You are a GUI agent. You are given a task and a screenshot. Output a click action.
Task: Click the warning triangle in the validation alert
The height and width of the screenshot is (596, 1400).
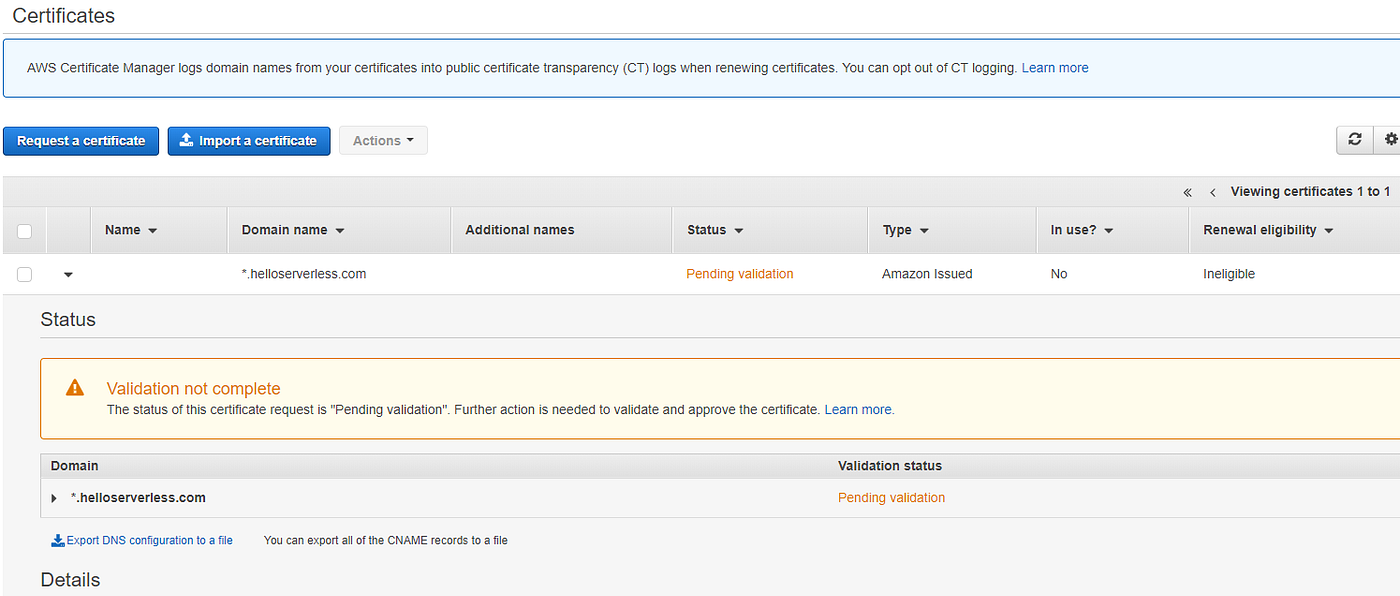(x=74, y=390)
